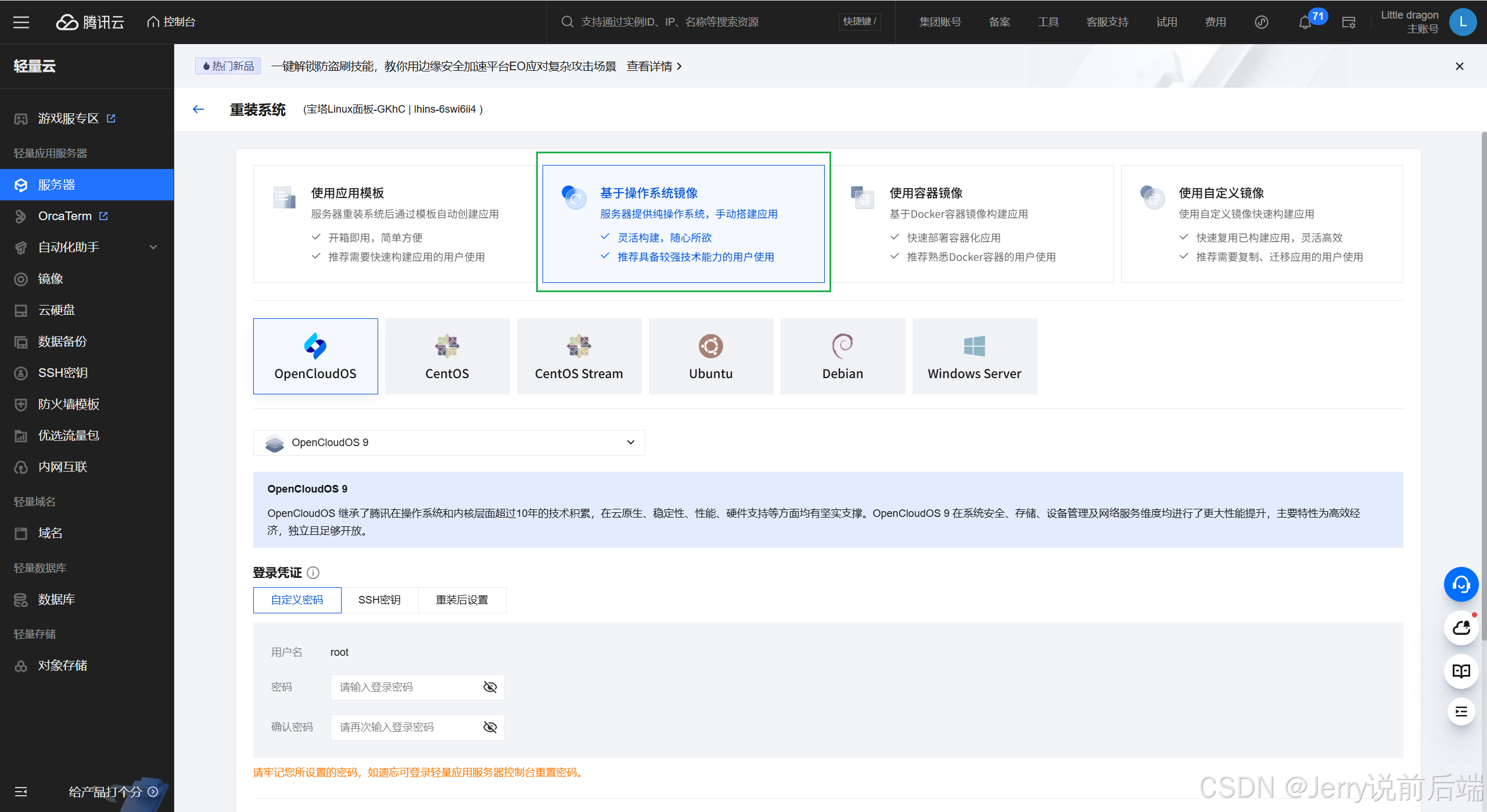This screenshot has width=1487, height=812.
Task: Open 防火墙模板 in the sidebar
Action: point(69,404)
